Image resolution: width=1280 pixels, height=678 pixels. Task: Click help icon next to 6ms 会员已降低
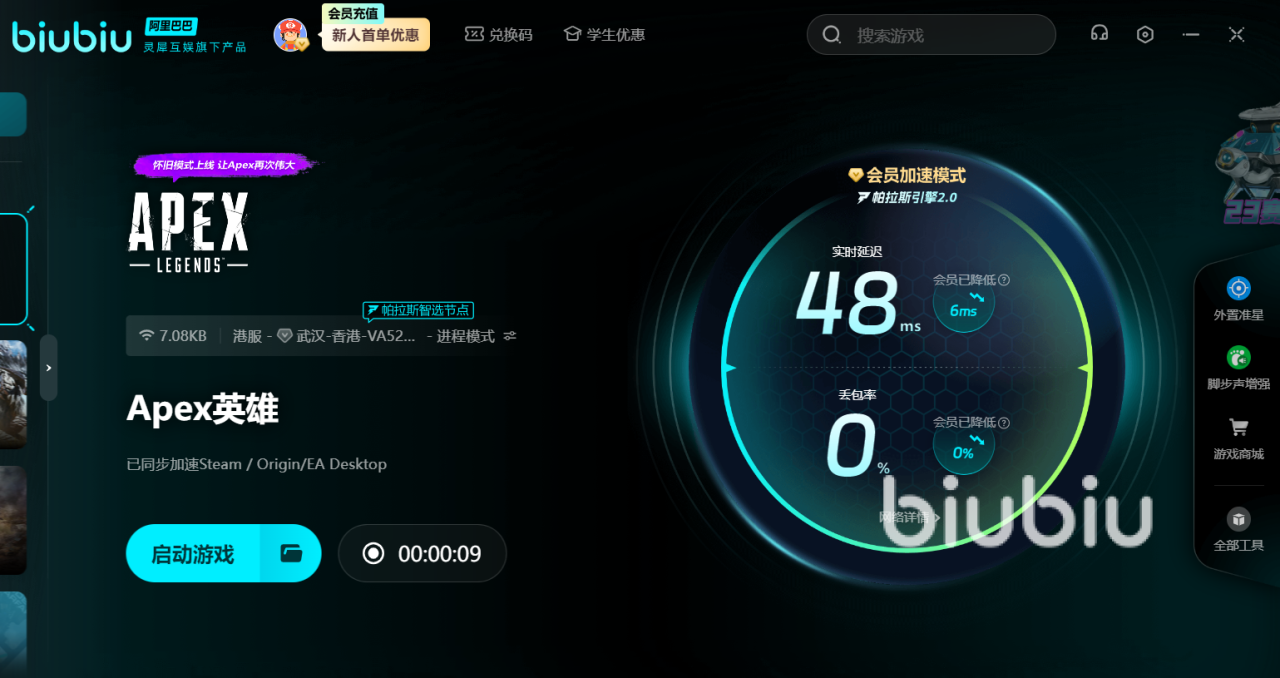(1004, 280)
